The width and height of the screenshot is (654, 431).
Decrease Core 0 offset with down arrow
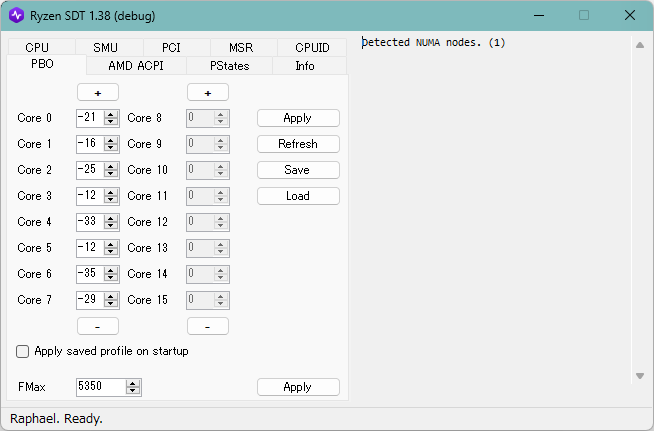coord(111,122)
